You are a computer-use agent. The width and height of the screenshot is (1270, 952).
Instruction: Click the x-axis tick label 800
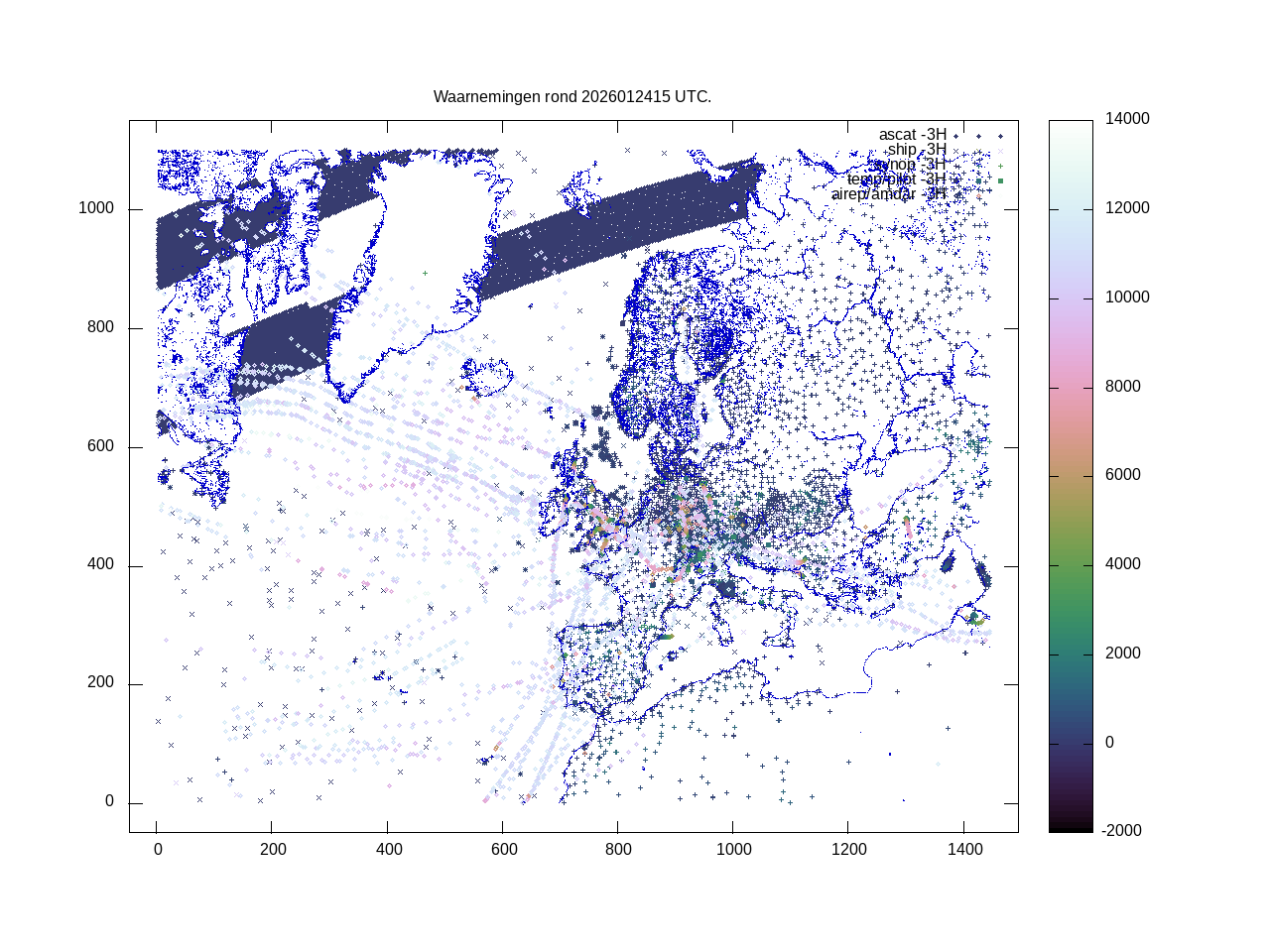[x=617, y=850]
